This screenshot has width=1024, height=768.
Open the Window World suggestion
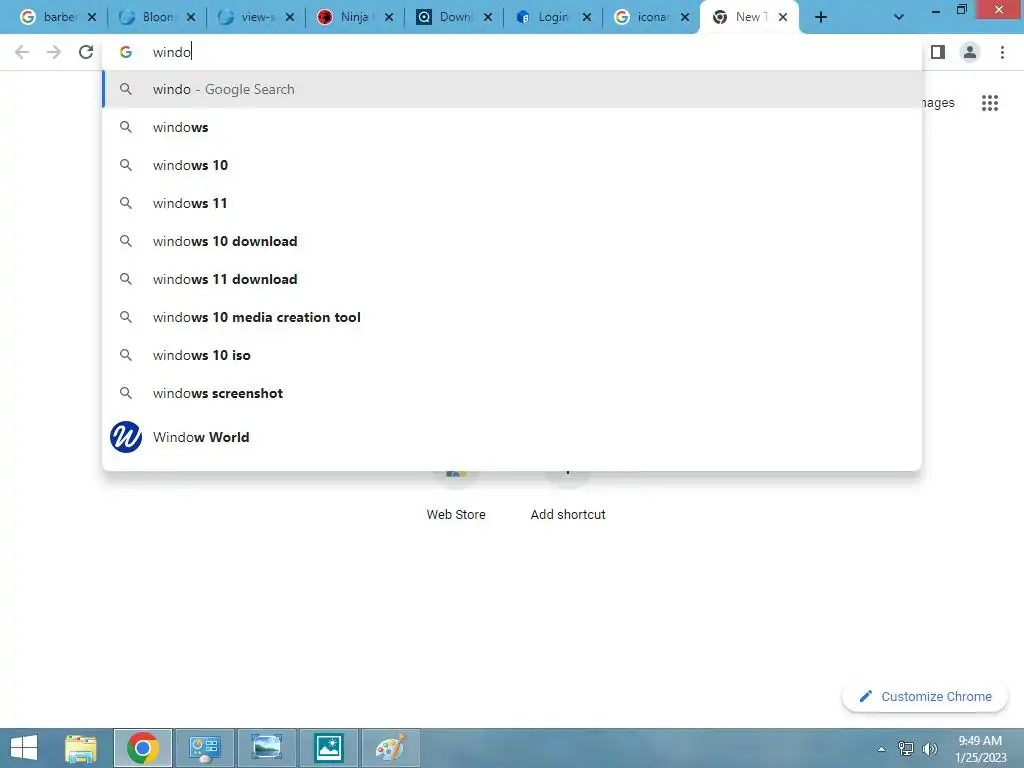[x=512, y=437]
